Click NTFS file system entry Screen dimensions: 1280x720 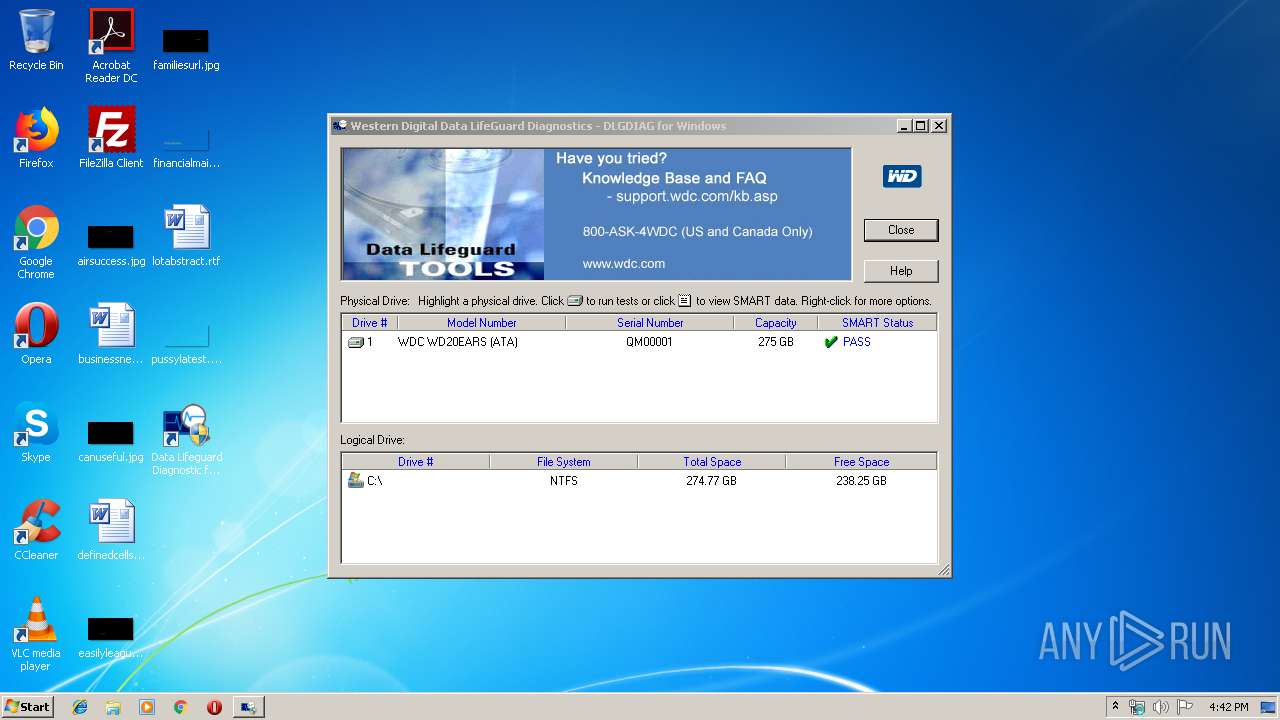(x=564, y=481)
